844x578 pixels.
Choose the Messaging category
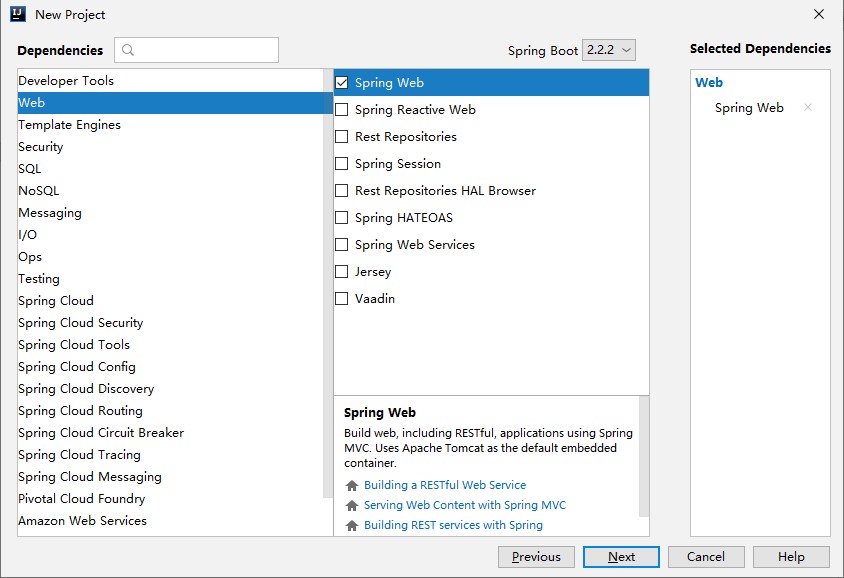[x=170, y=213]
